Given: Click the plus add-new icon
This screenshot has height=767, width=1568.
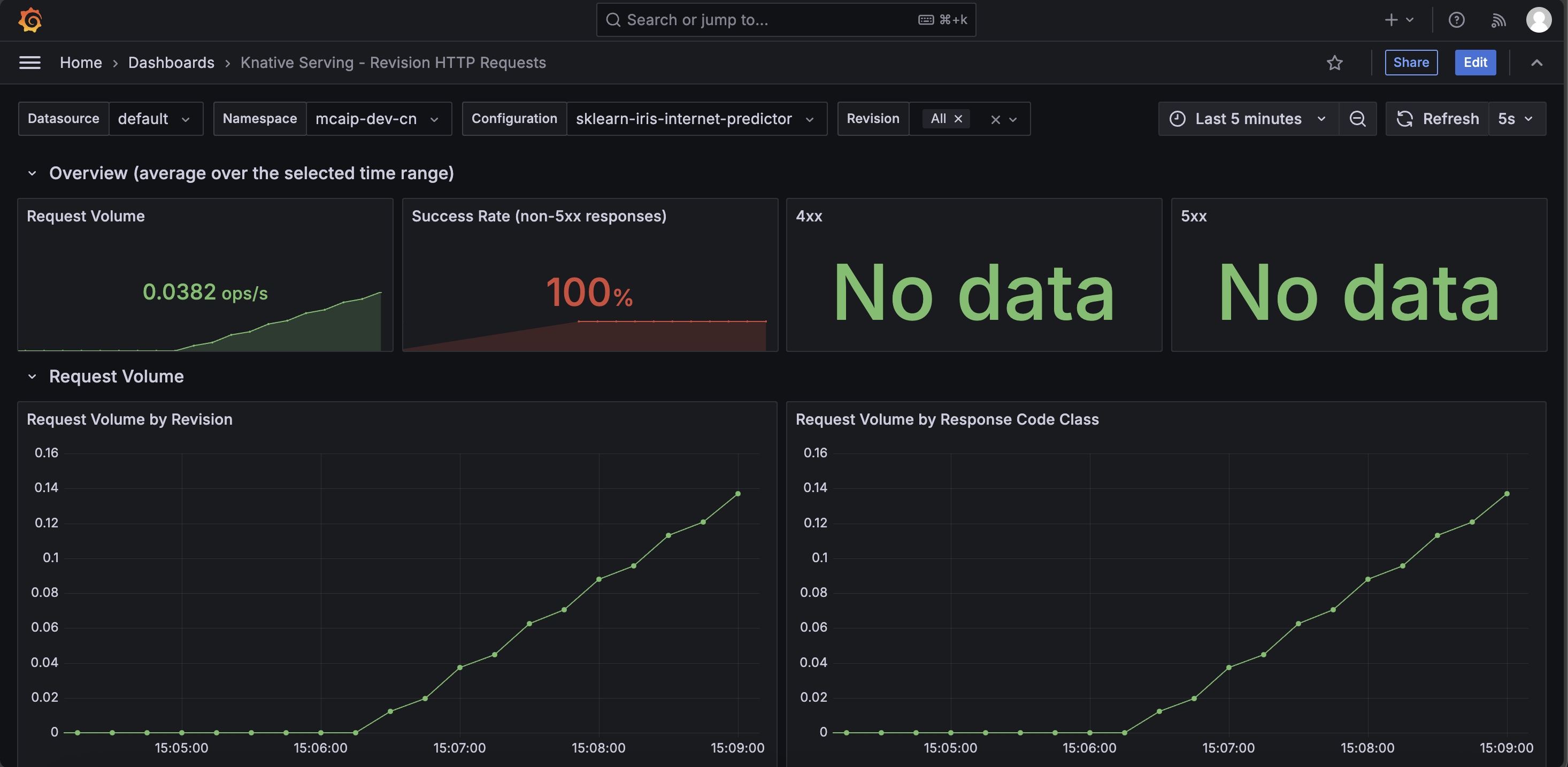Looking at the screenshot, I should tap(1391, 20).
